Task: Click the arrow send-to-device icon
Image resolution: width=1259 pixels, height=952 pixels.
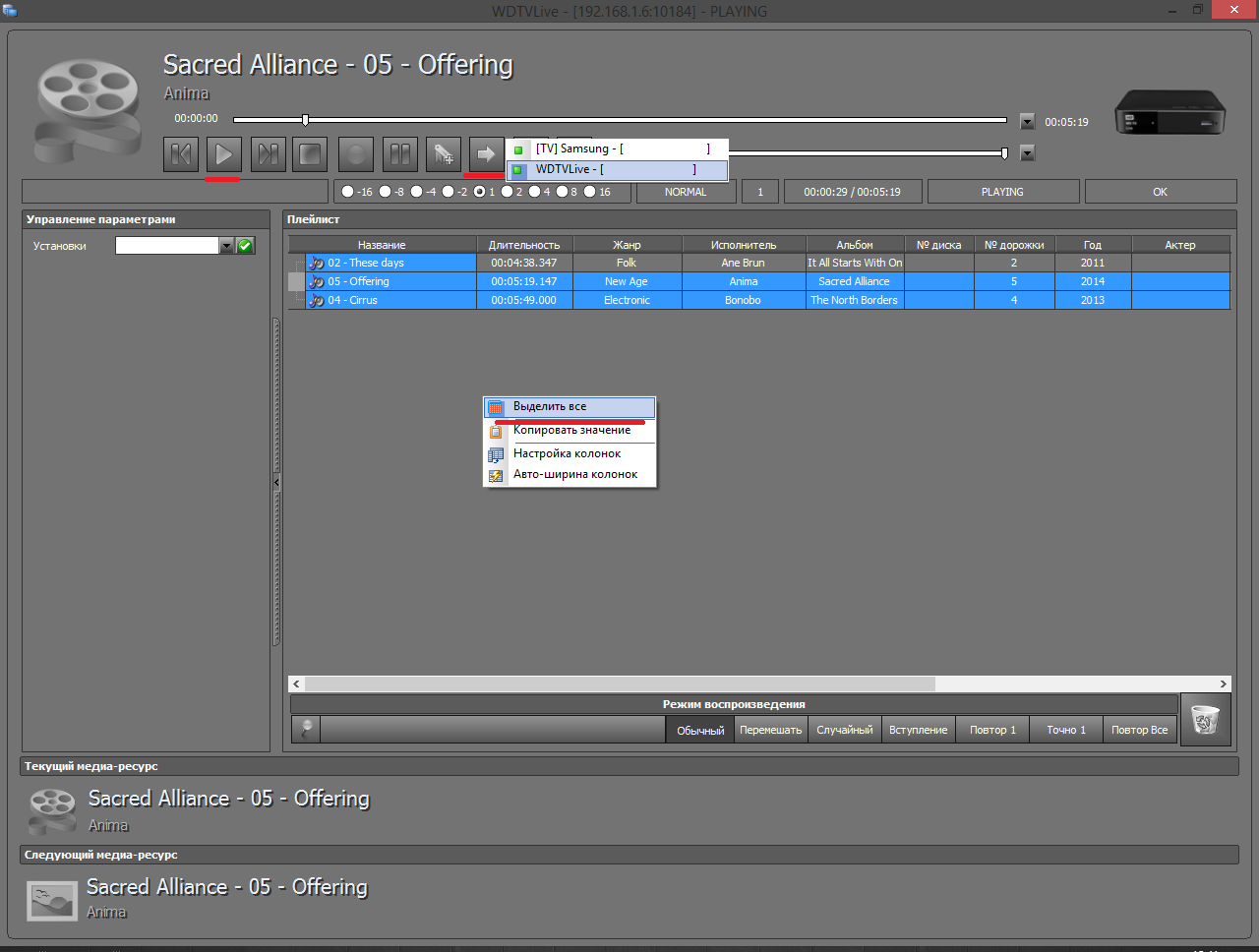Action: (x=486, y=154)
